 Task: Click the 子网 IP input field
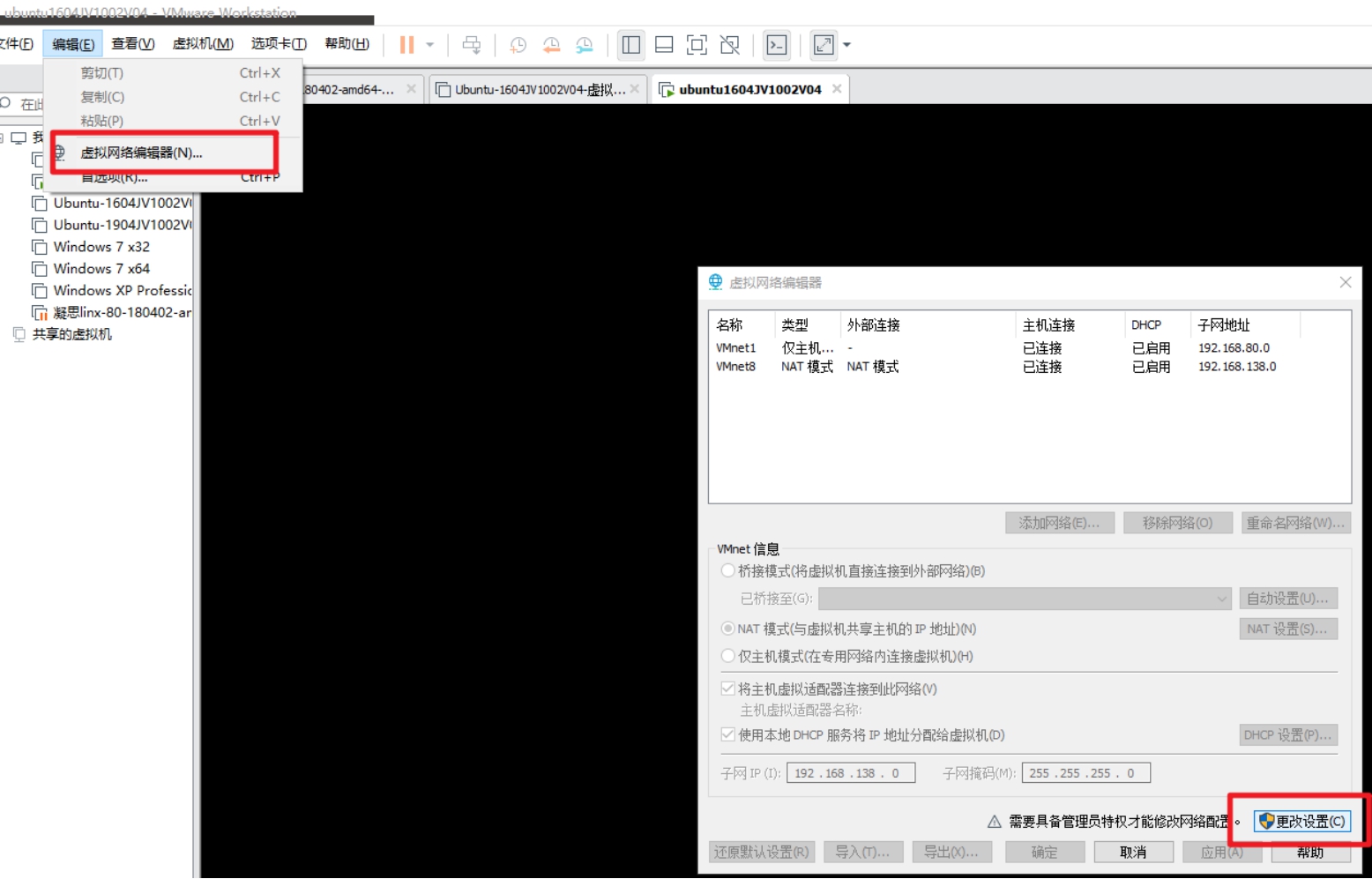tap(851, 773)
